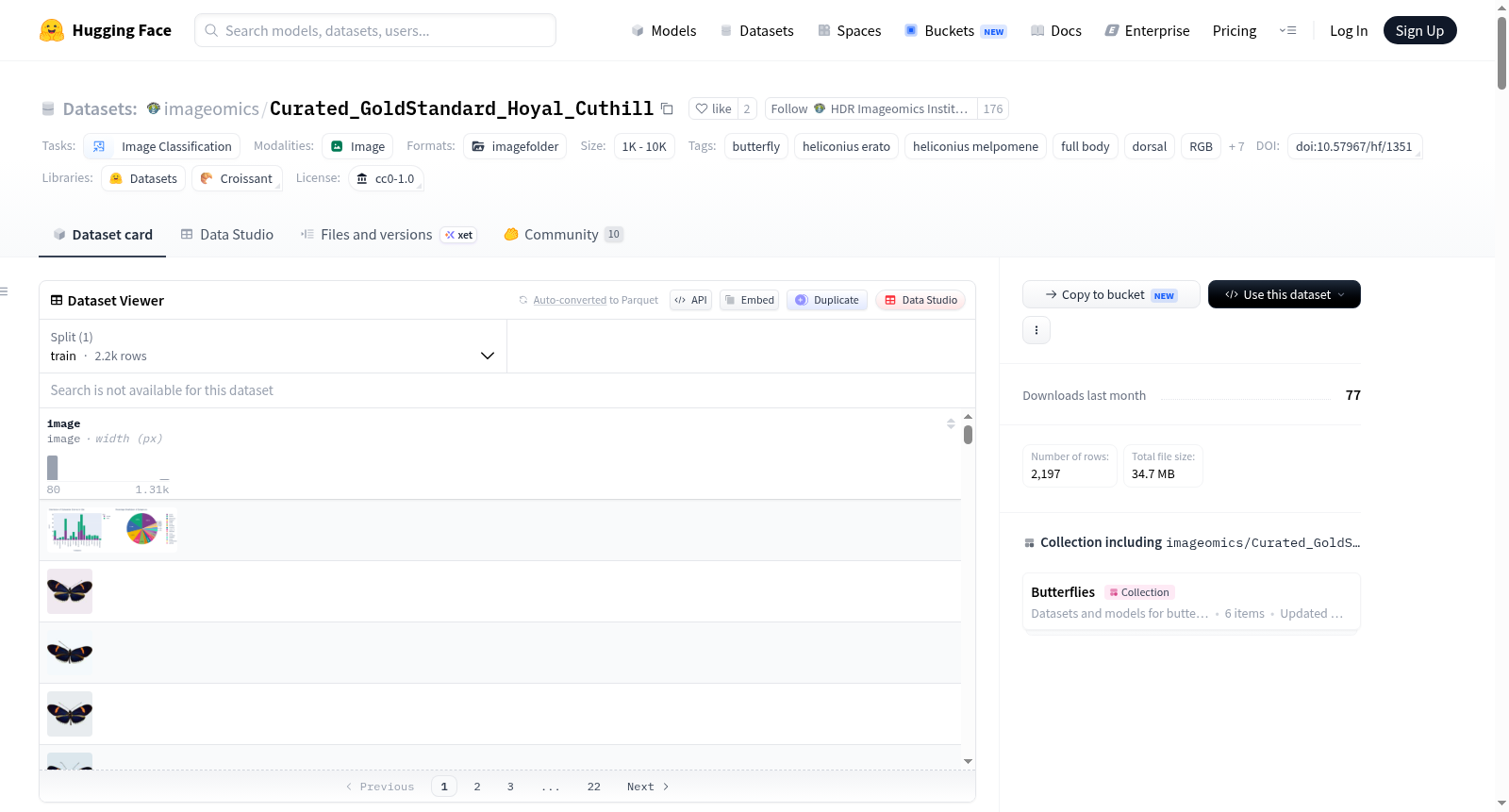Screen dimensions: 1509x812
Task: Click the Datasets stack icon beside title
Action: (x=48, y=108)
